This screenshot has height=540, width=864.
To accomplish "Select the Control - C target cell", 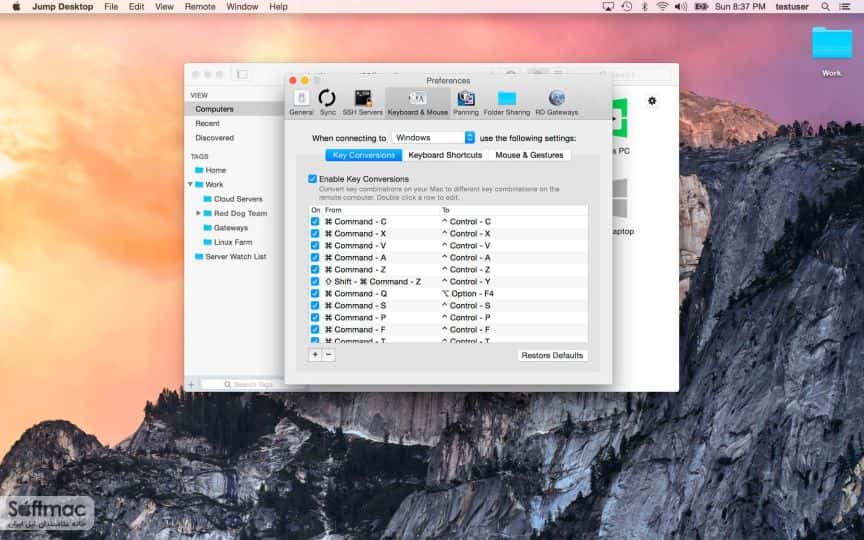I will pyautogui.click(x=466, y=222).
